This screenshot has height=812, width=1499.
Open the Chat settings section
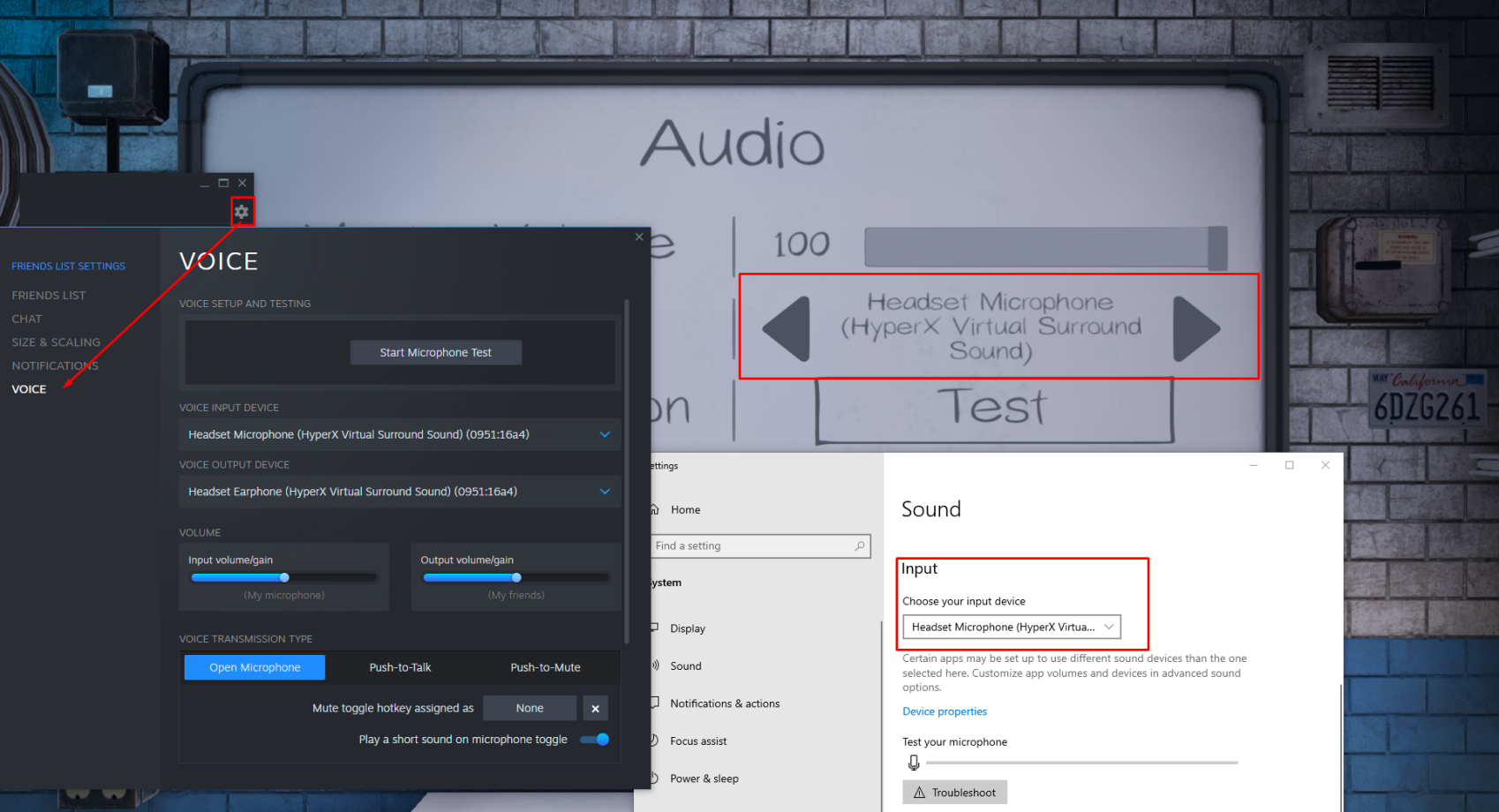tap(26, 319)
